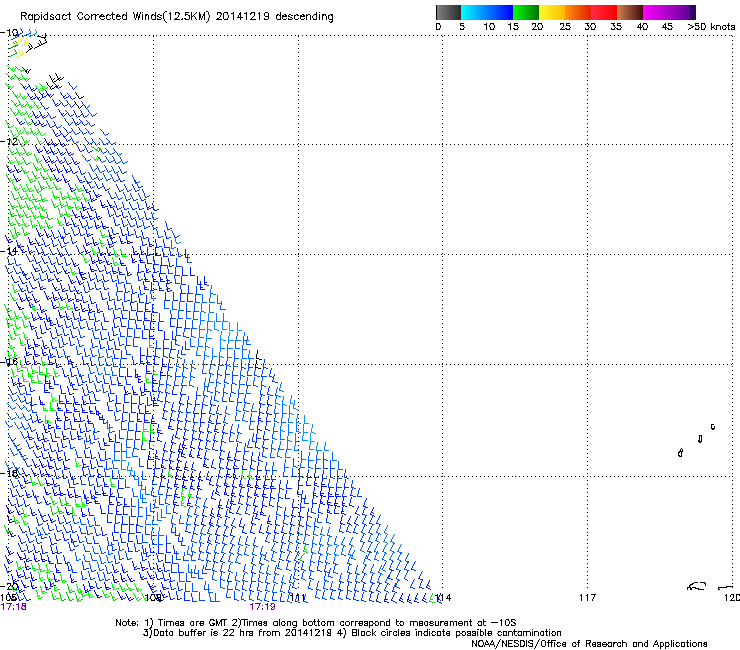The width and height of the screenshot is (740, 650).
Task: Click the cyan 5-10 knots color segment
Action: (x=474, y=12)
